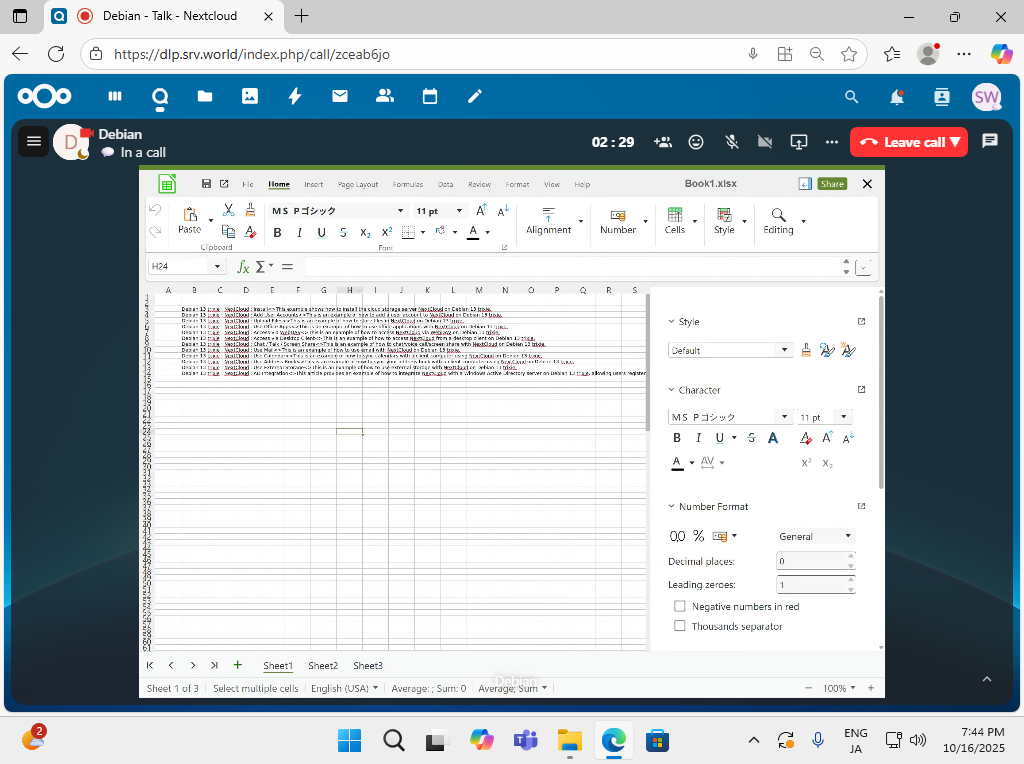Open the General number format dropdown
1024x764 pixels.
click(815, 536)
